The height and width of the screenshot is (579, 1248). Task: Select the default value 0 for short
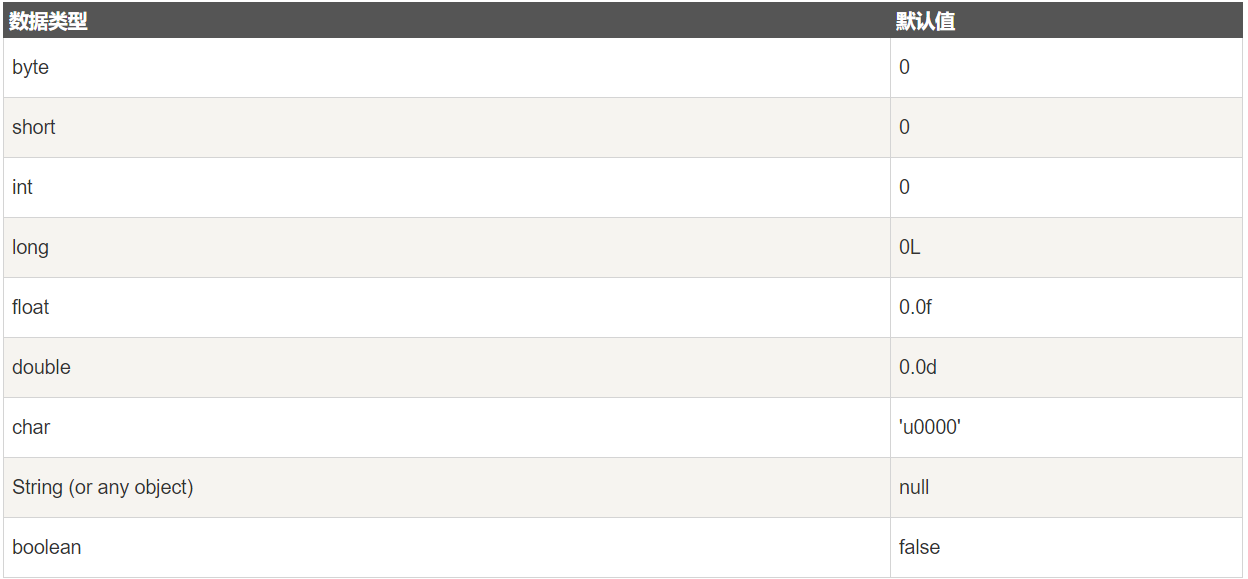click(905, 128)
